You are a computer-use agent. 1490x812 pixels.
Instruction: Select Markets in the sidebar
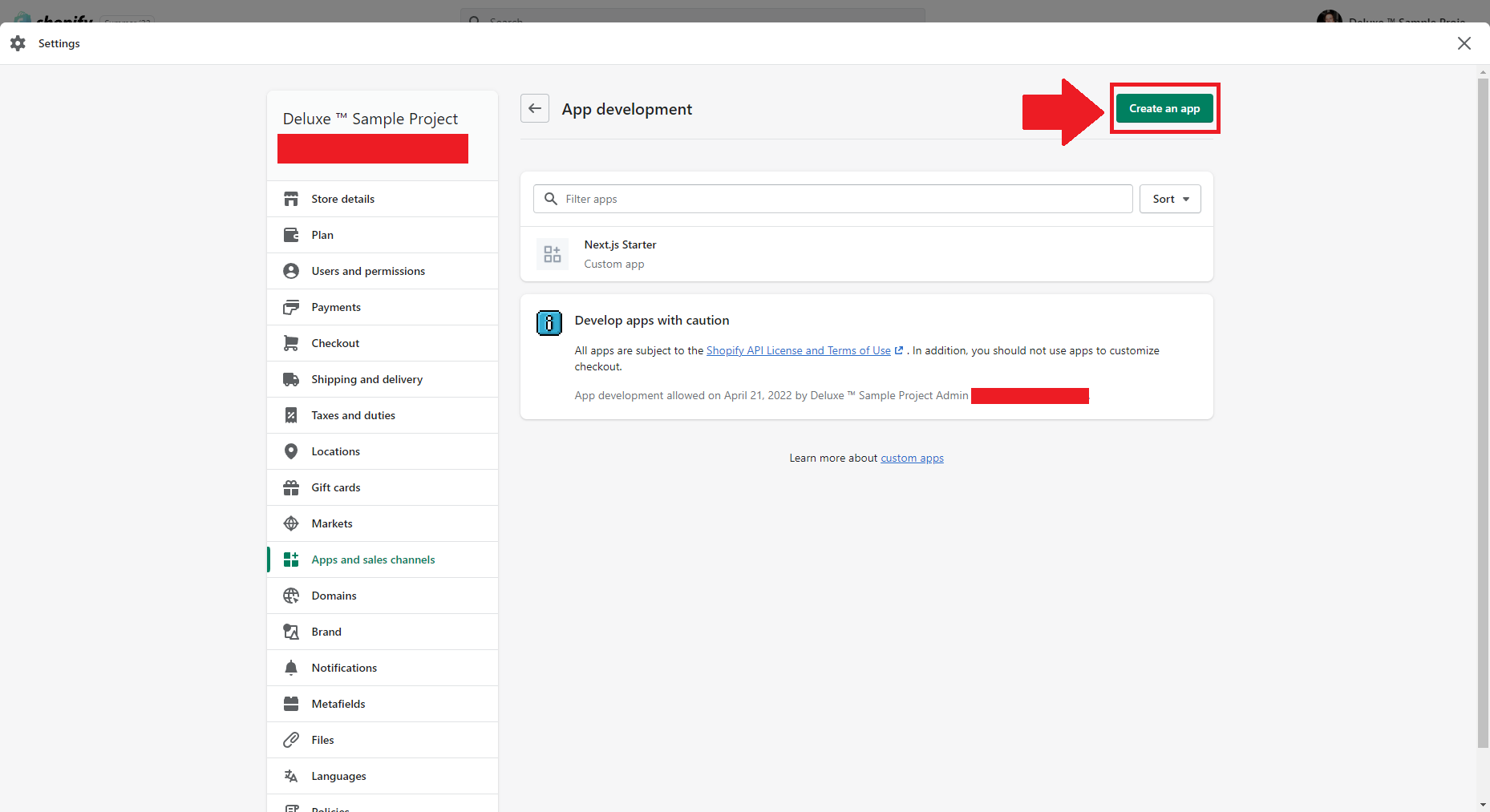pos(383,523)
